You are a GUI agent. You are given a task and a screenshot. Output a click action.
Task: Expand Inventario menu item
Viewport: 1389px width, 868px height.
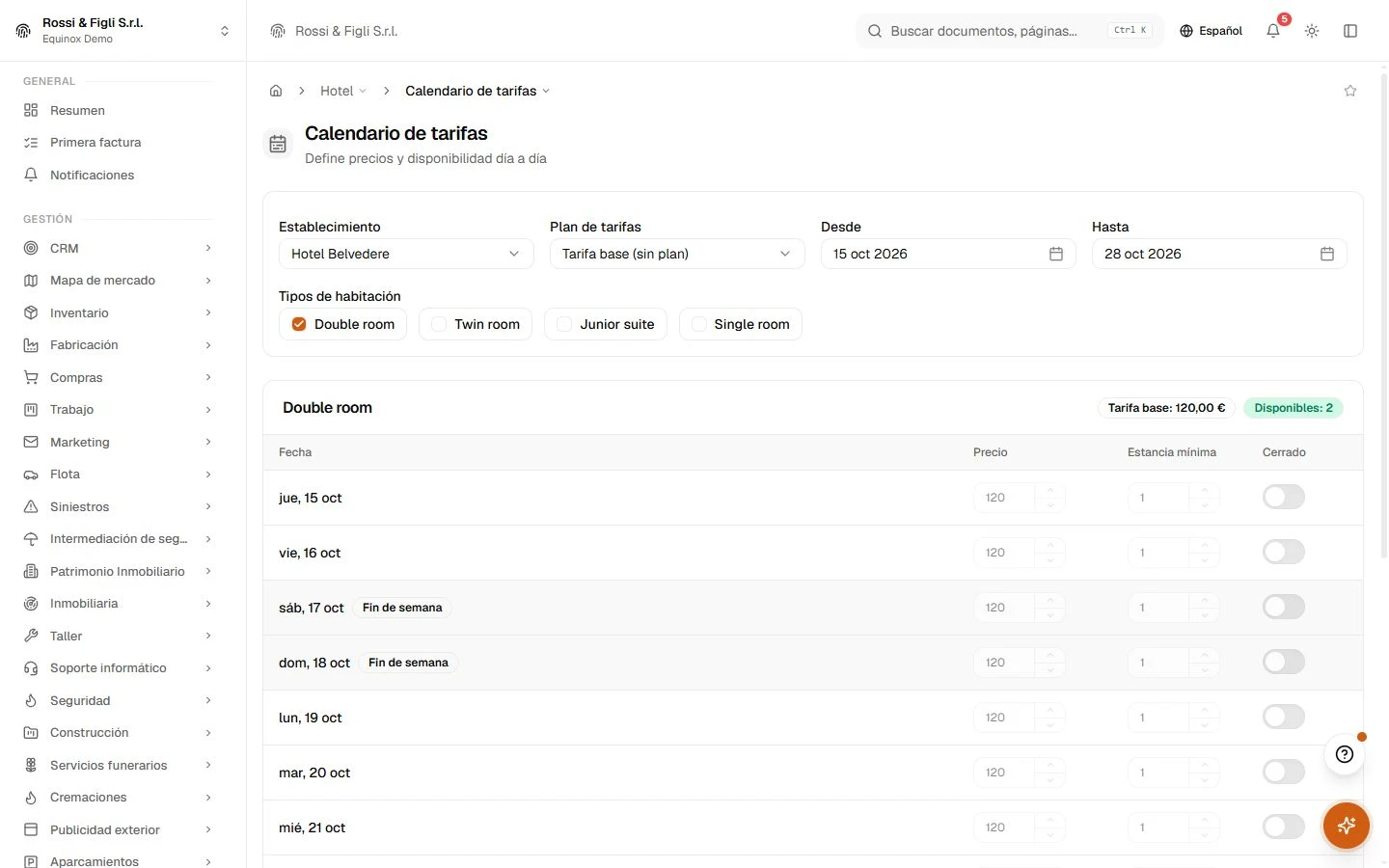[x=118, y=312]
